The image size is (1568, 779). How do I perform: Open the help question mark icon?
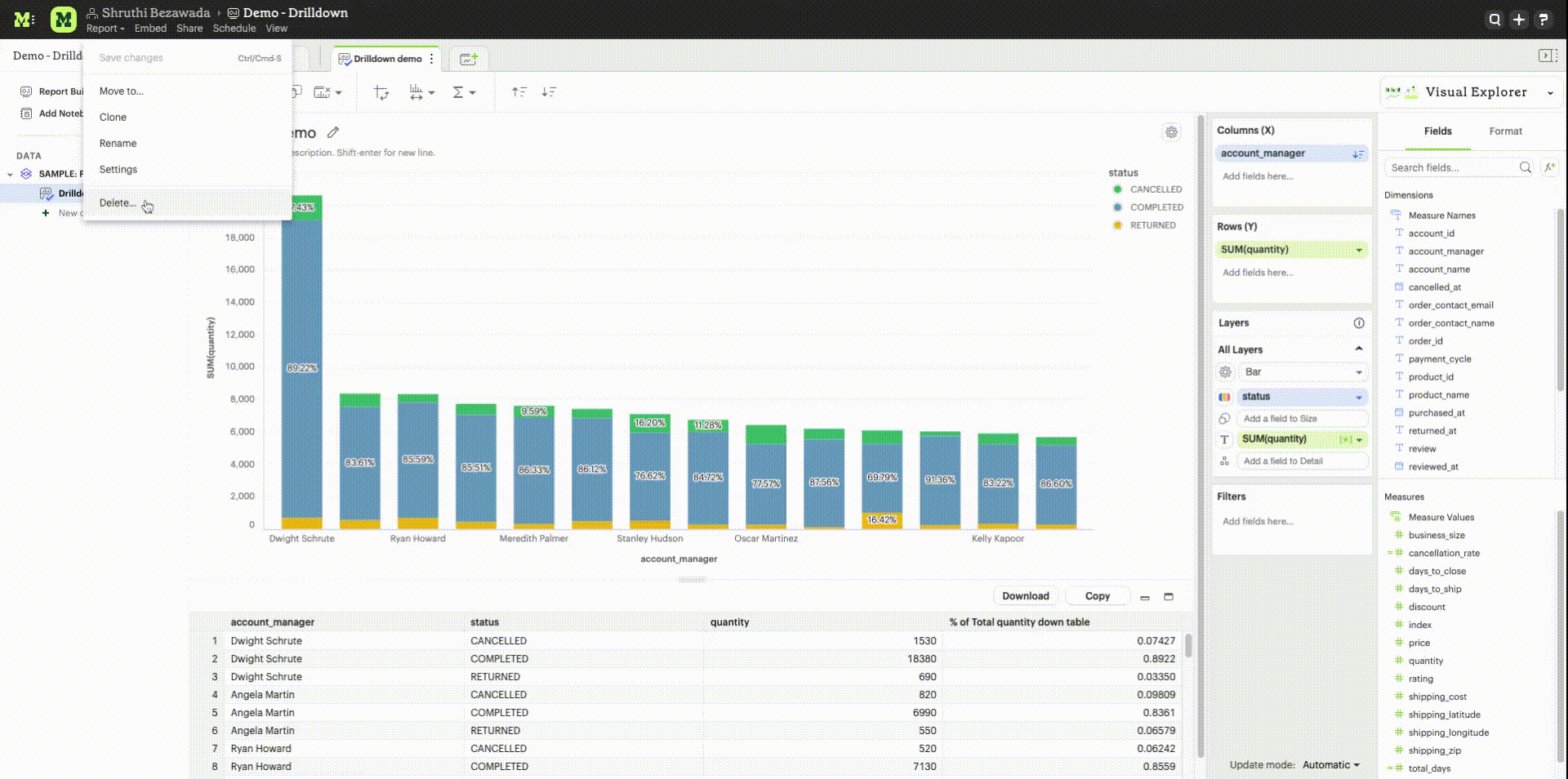tap(1543, 20)
